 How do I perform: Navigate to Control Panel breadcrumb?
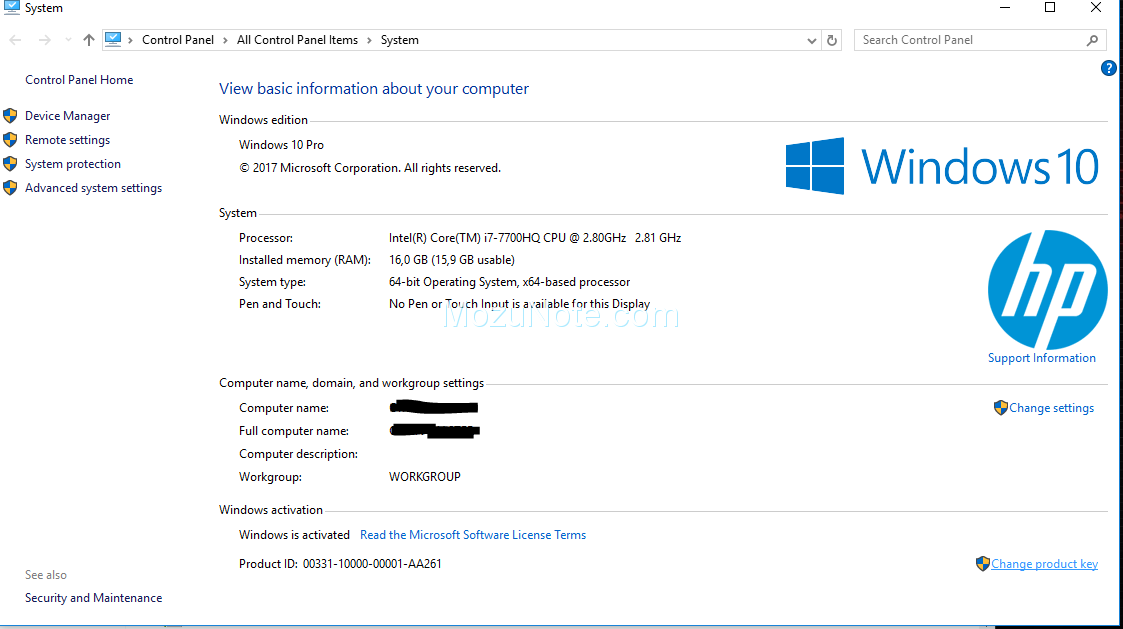point(178,40)
